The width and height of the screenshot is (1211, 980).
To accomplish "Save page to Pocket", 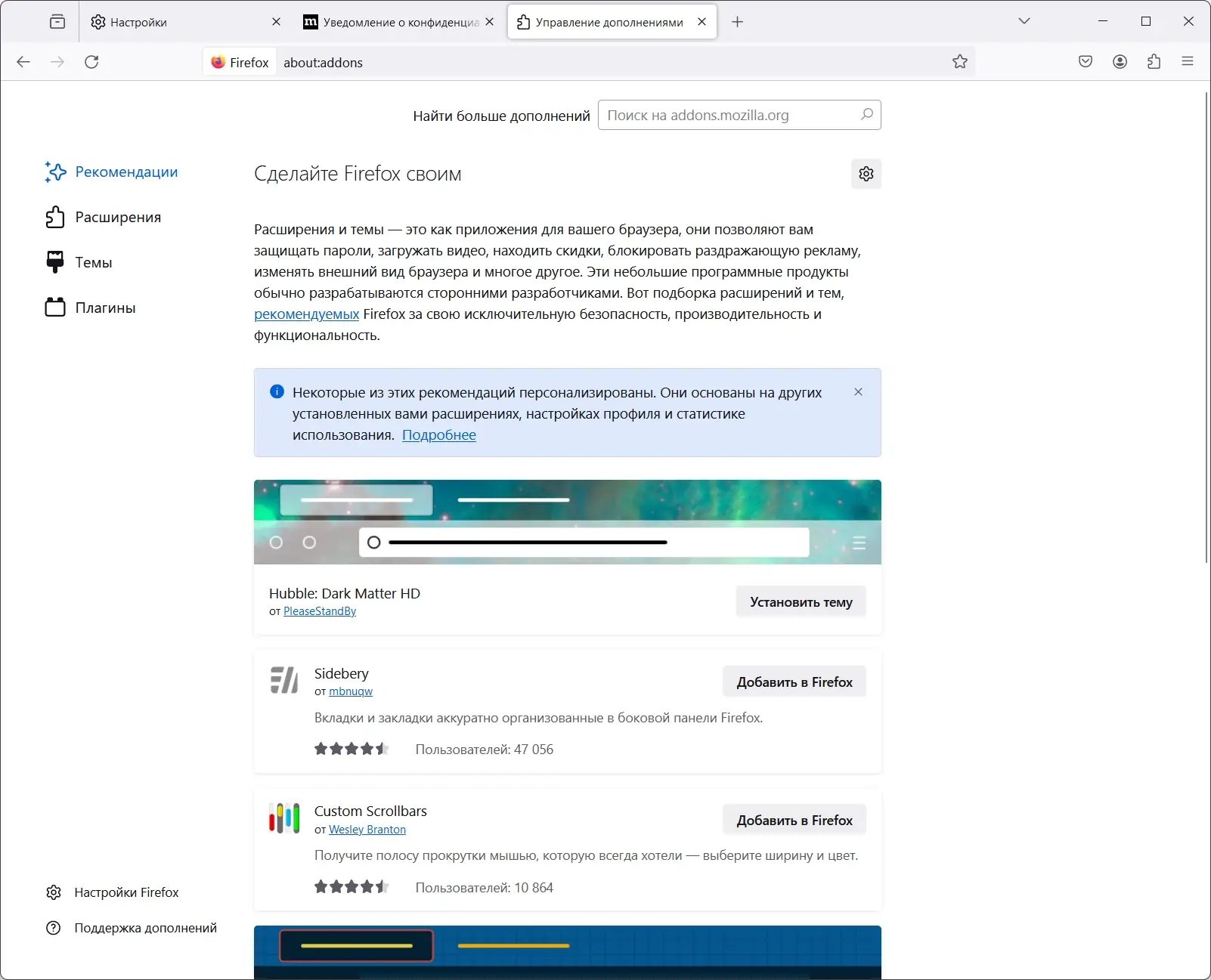I will [x=1086, y=62].
